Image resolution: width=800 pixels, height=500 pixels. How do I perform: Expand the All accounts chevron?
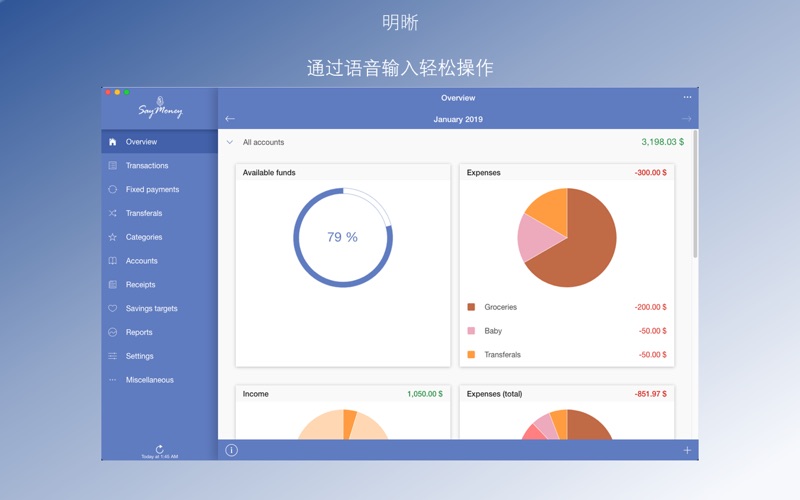point(230,142)
